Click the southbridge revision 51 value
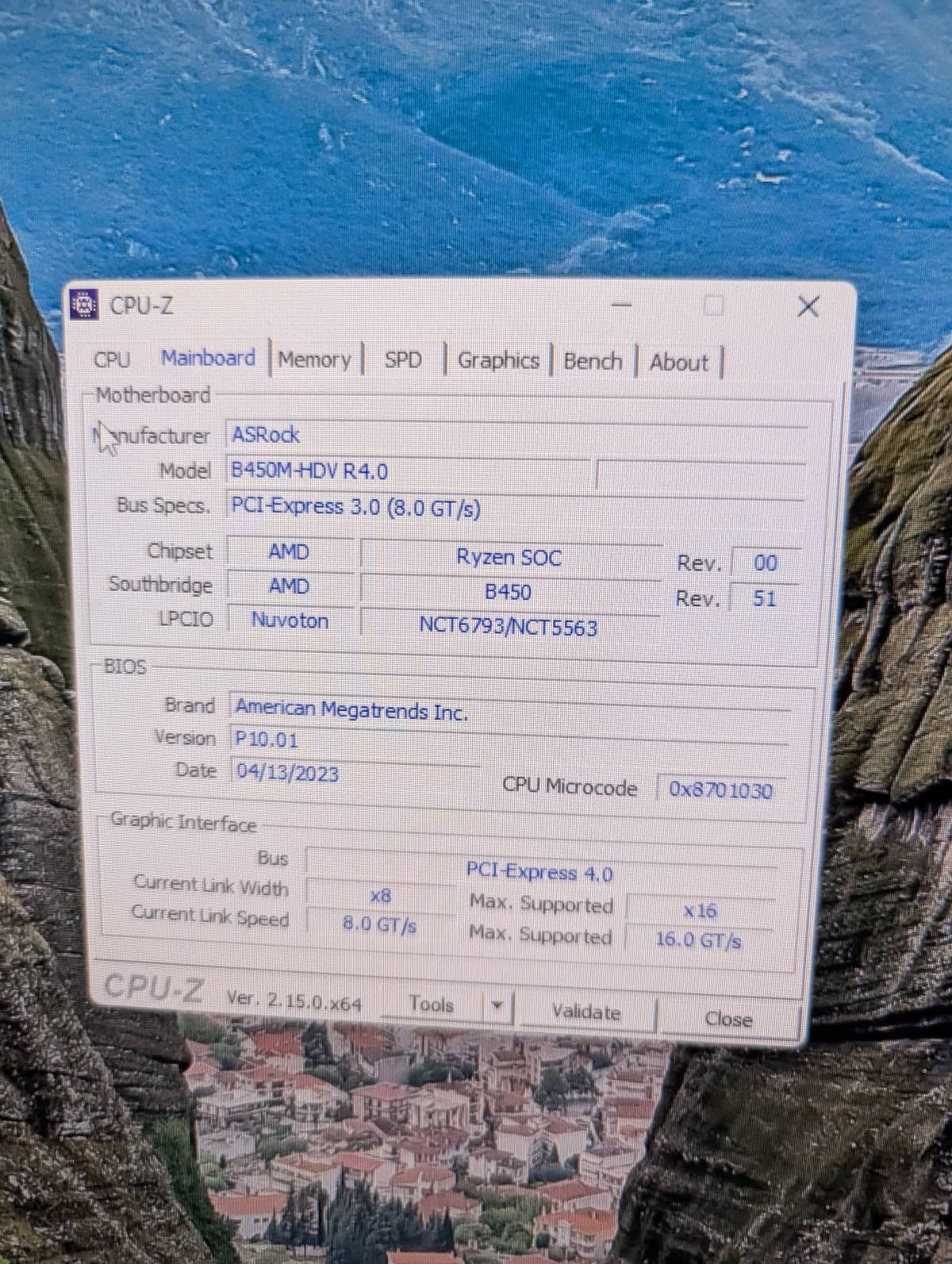Image resolution: width=952 pixels, height=1264 pixels. pos(764,597)
